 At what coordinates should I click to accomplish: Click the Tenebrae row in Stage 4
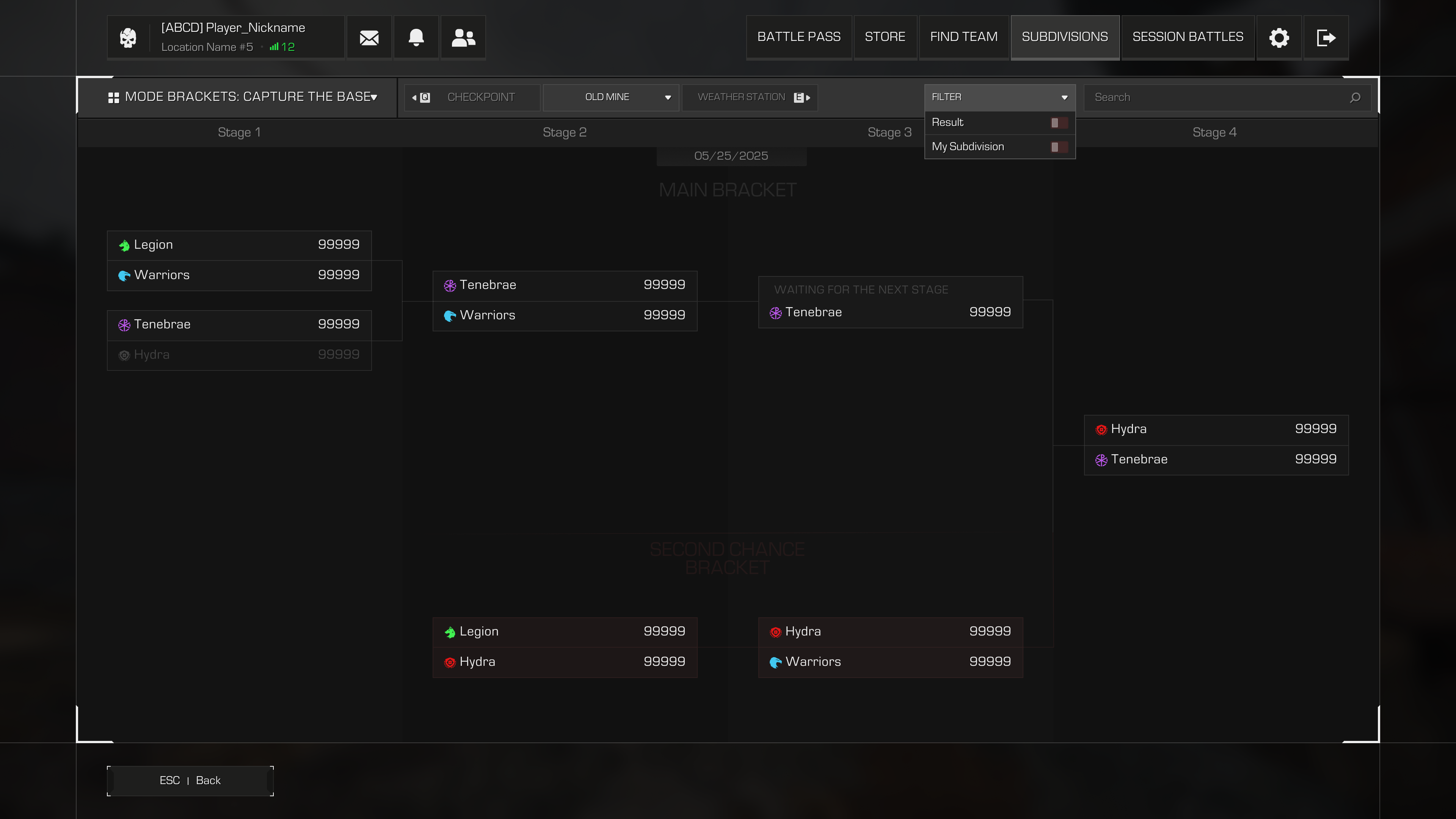point(1216,460)
